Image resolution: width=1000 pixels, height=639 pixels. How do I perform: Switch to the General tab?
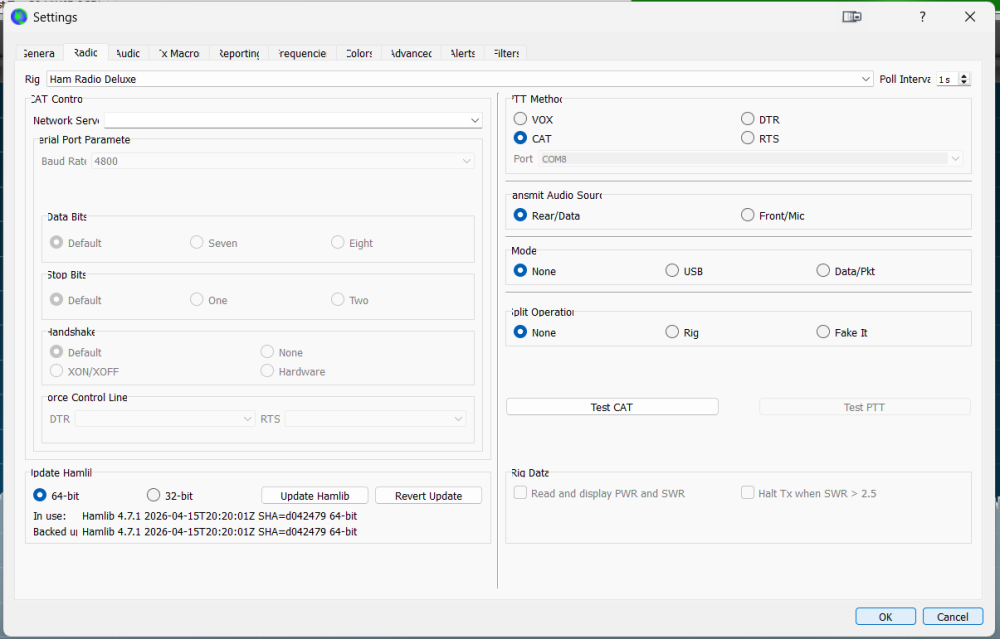pos(39,54)
